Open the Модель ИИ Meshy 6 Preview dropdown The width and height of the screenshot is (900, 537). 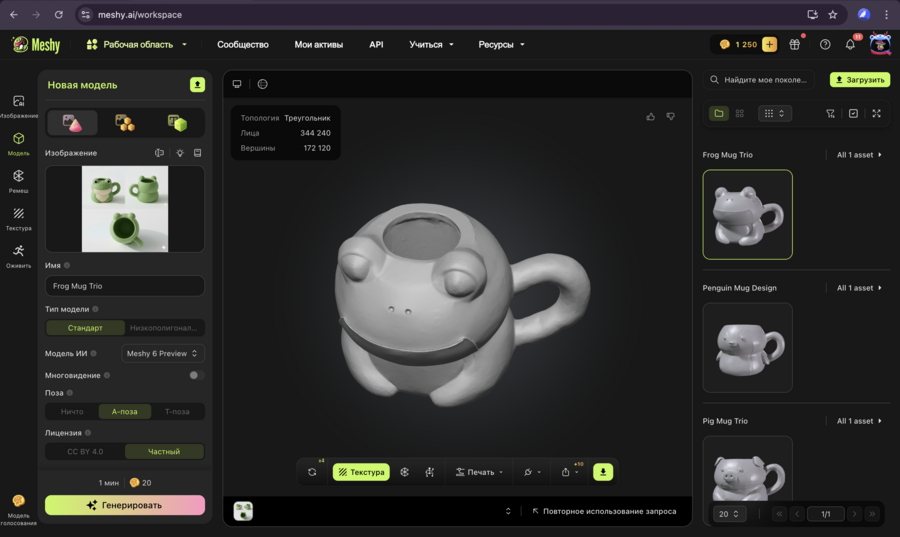(x=163, y=353)
